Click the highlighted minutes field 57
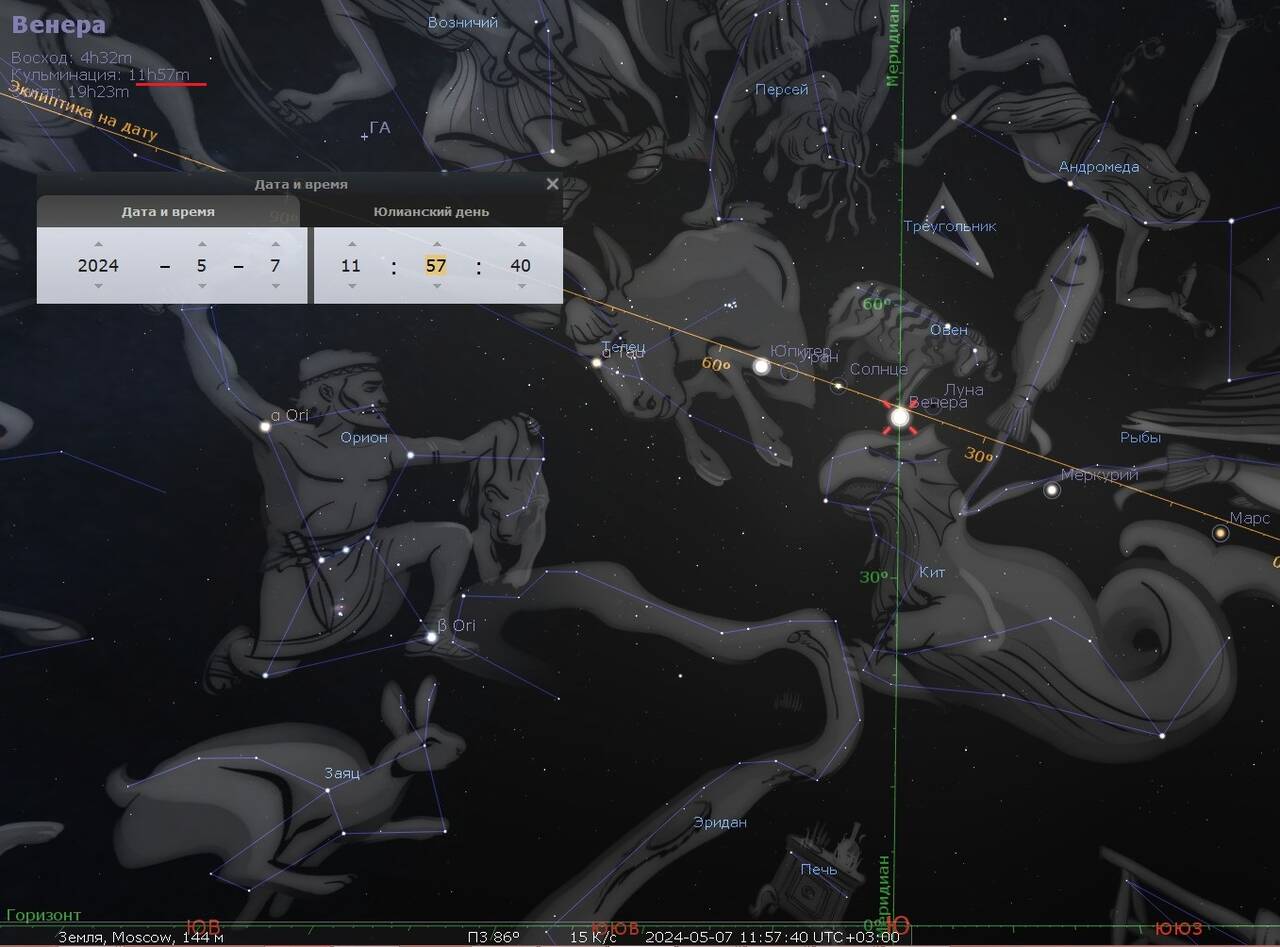The height and width of the screenshot is (947, 1280). 436,265
